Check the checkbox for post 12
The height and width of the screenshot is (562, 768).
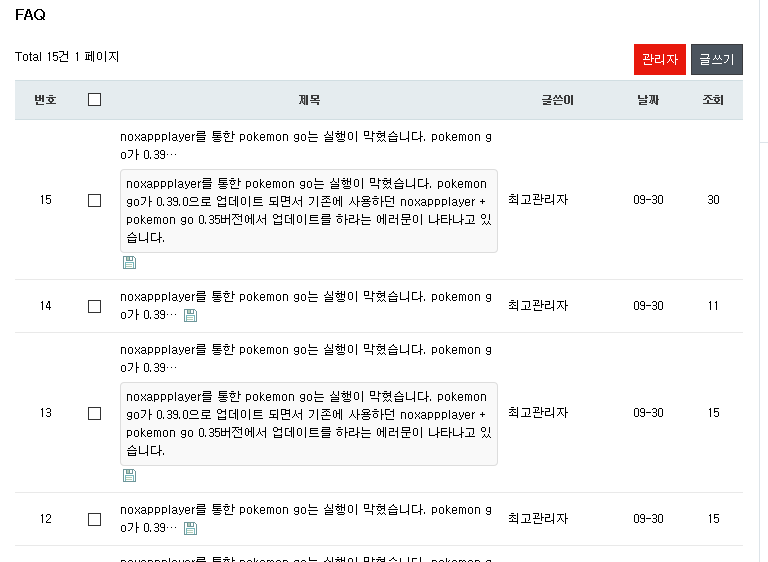click(95, 519)
